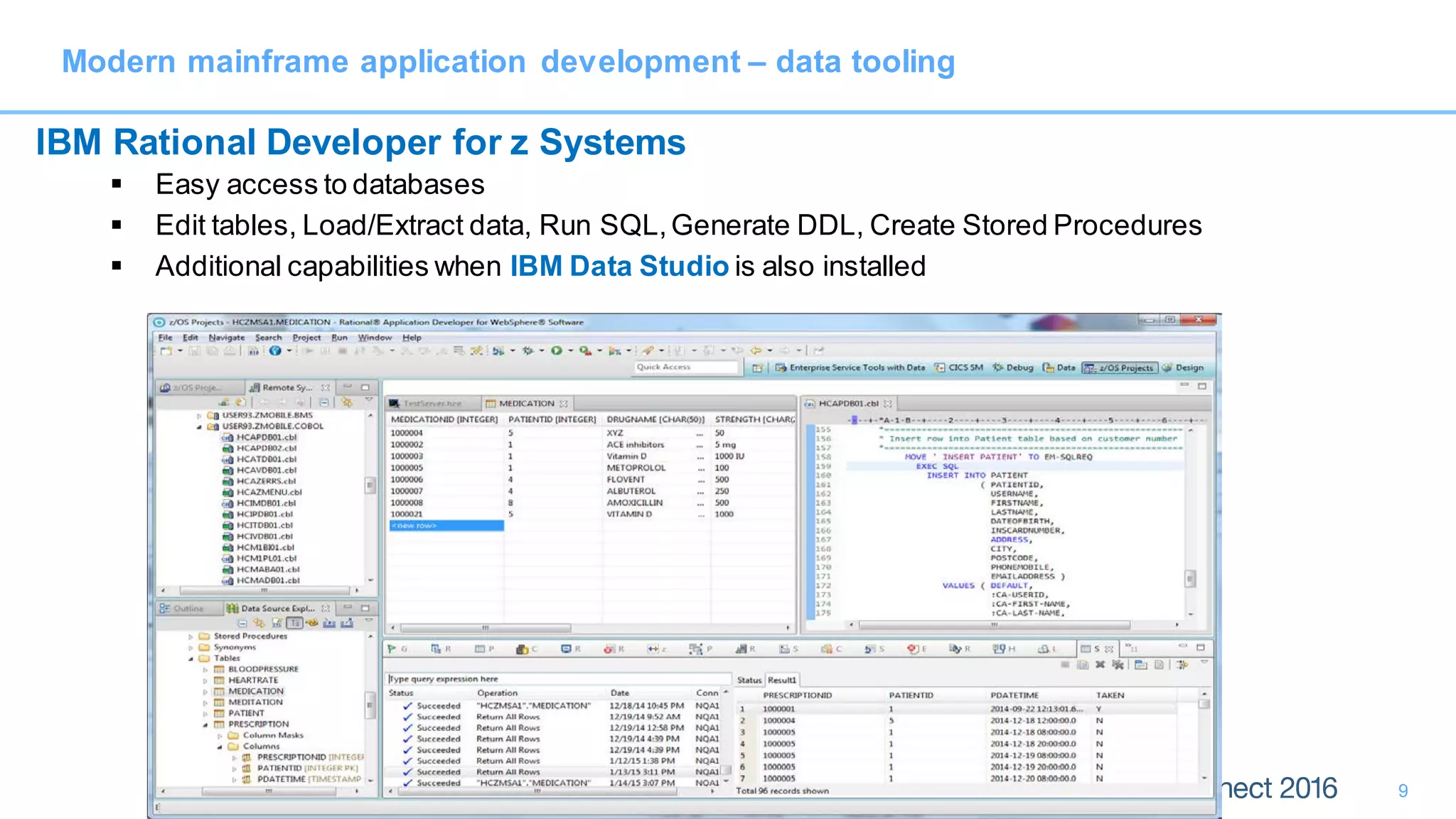Select the HCAPDB01.cbl editor tab

pyautogui.click(x=848, y=403)
